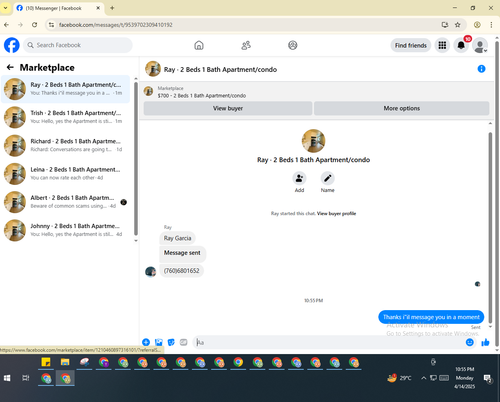Open emoji picker in message box

[469, 342]
